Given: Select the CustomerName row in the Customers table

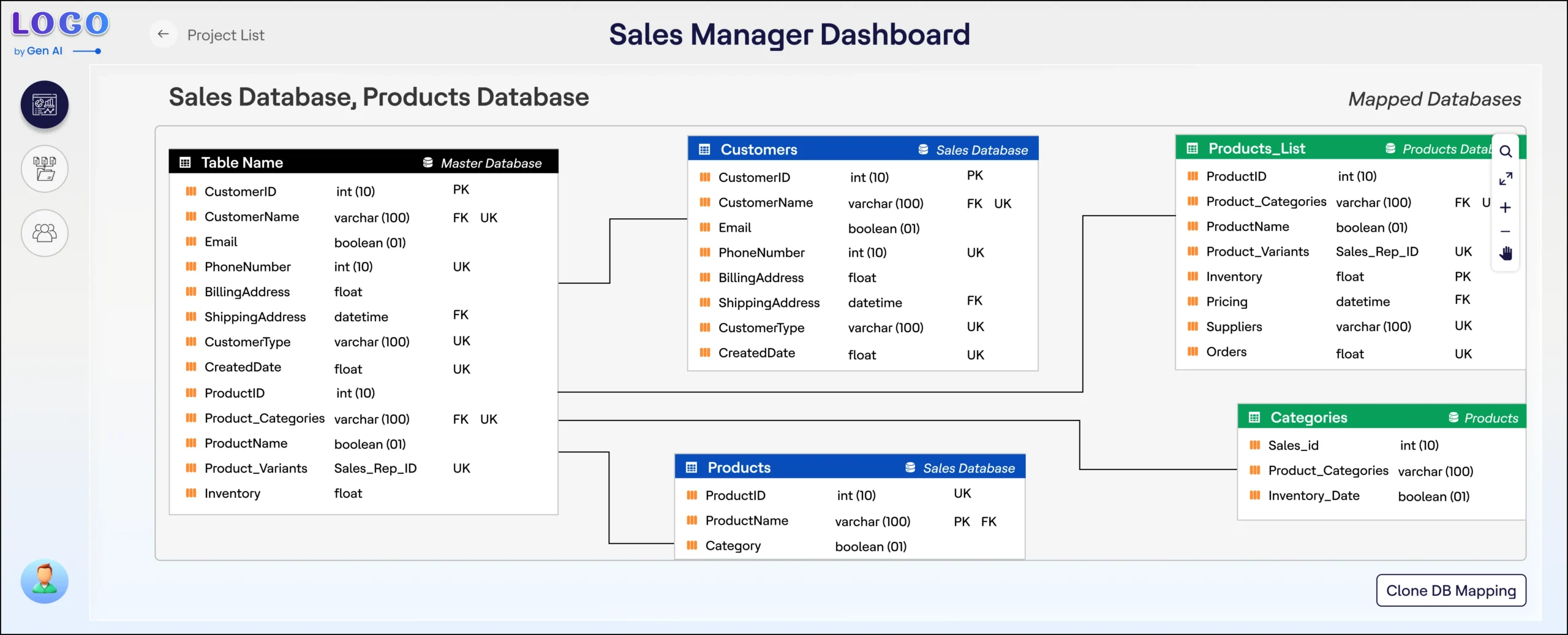Looking at the screenshot, I should pos(863,203).
